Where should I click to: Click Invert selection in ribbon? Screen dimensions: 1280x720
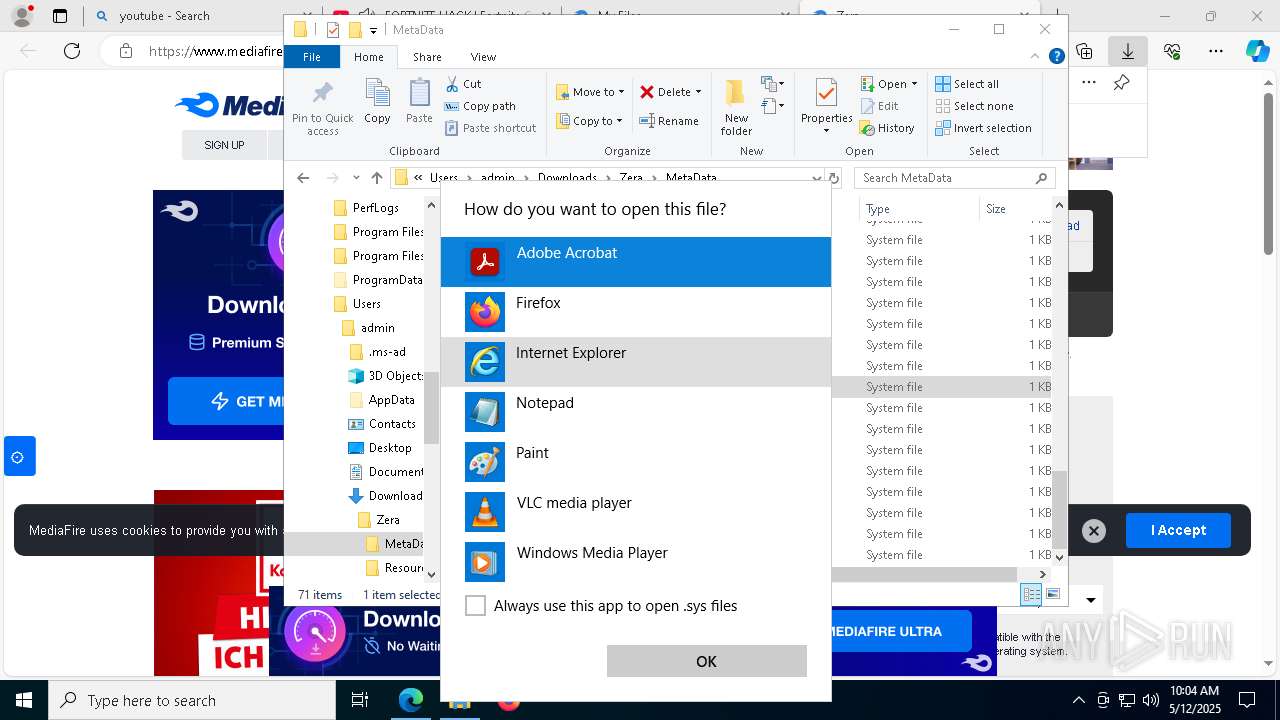pos(983,128)
